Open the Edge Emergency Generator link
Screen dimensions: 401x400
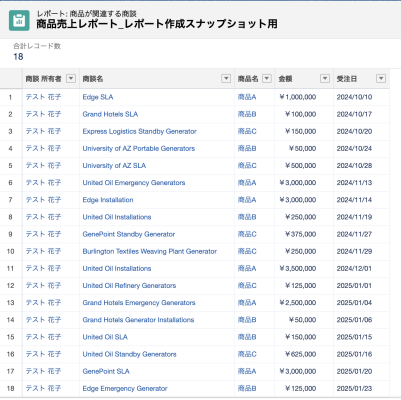click(x=125, y=389)
